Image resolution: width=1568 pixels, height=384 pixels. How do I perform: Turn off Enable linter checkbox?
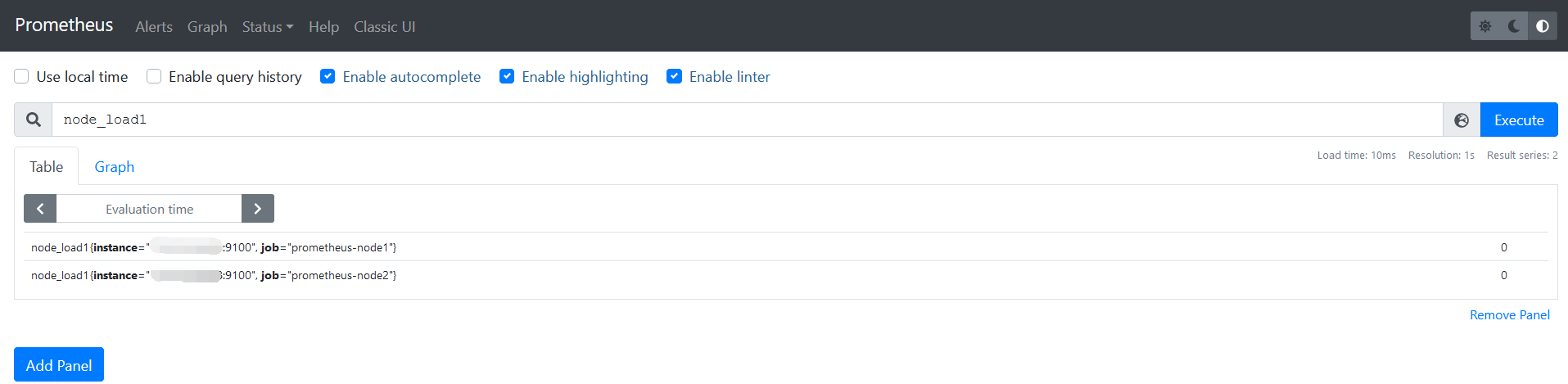point(675,76)
